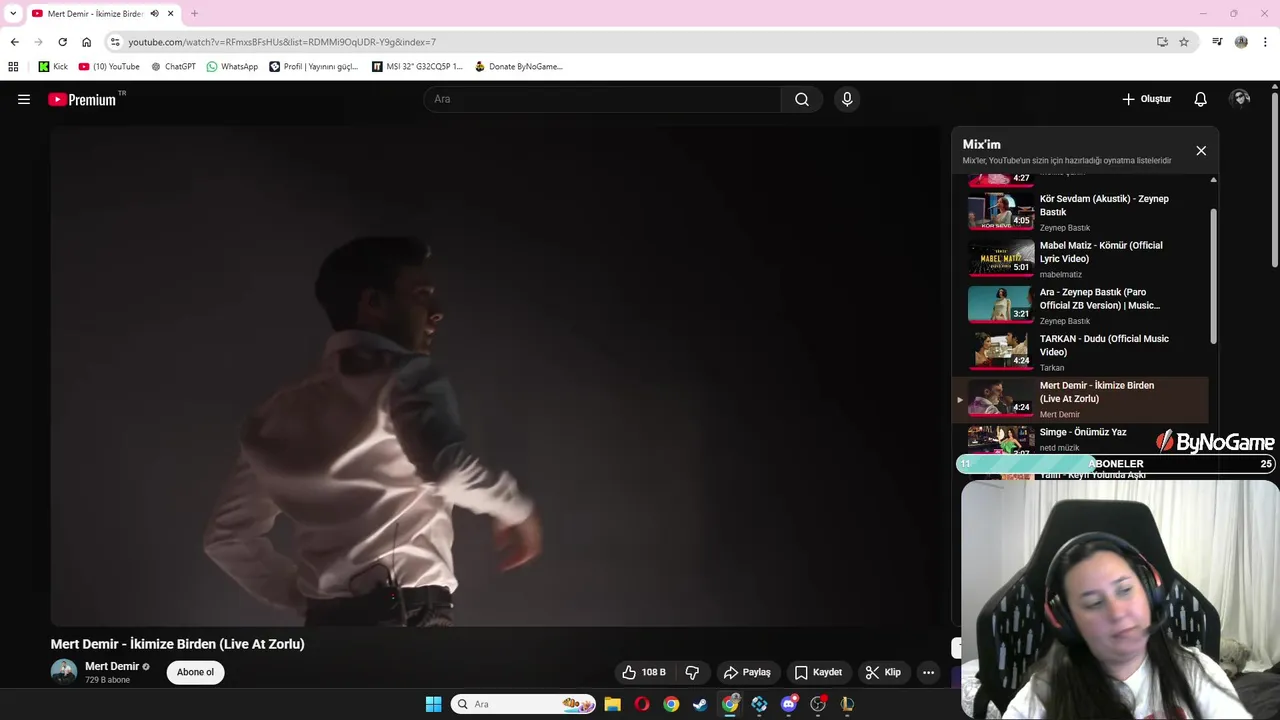Click the video player area
Viewport: 1280px width, 720px height.
[x=497, y=376]
